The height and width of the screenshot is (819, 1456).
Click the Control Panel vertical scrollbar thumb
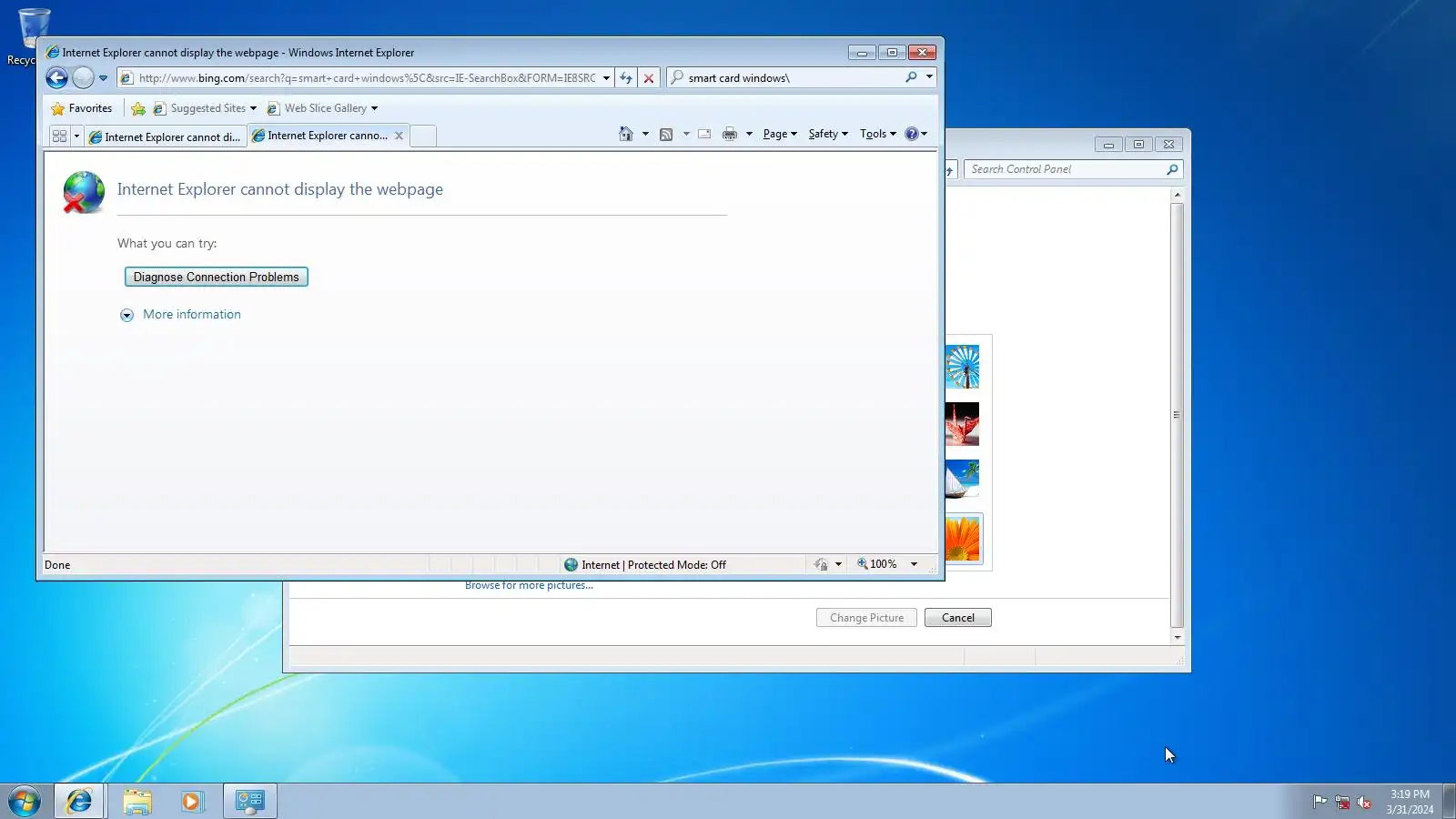tap(1178, 415)
